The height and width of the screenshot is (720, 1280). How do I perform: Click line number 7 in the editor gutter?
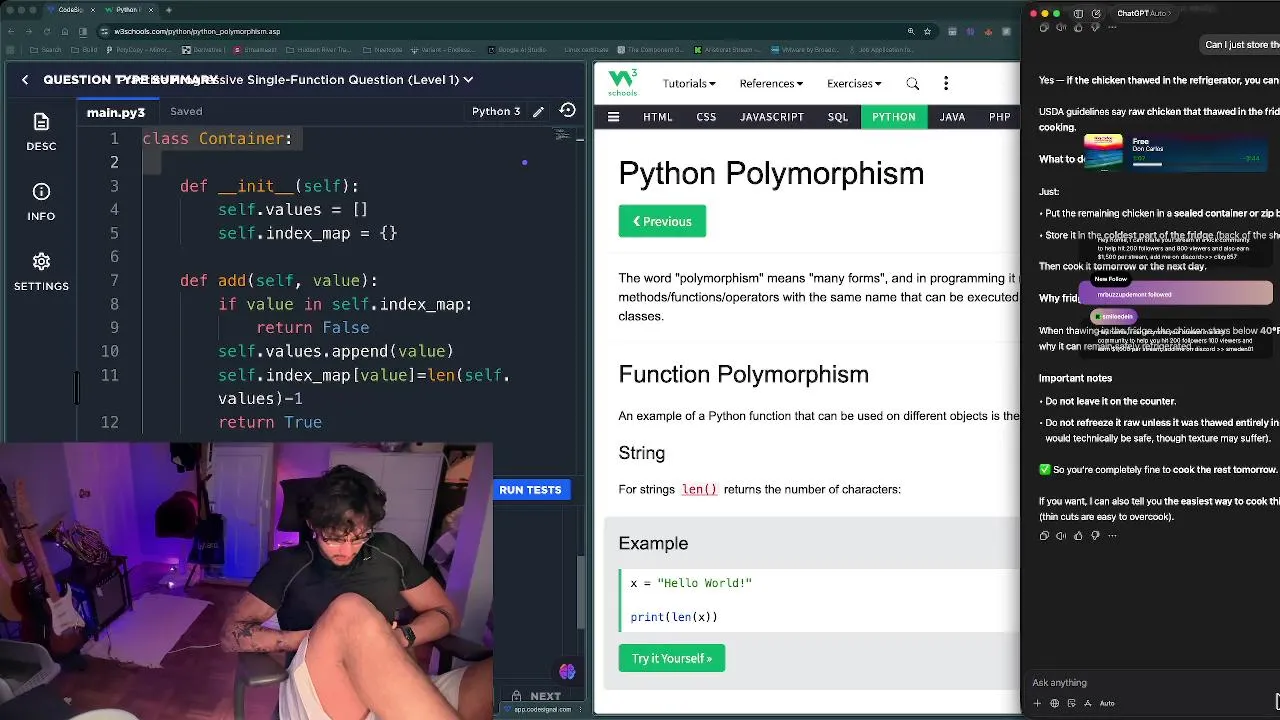(114, 280)
